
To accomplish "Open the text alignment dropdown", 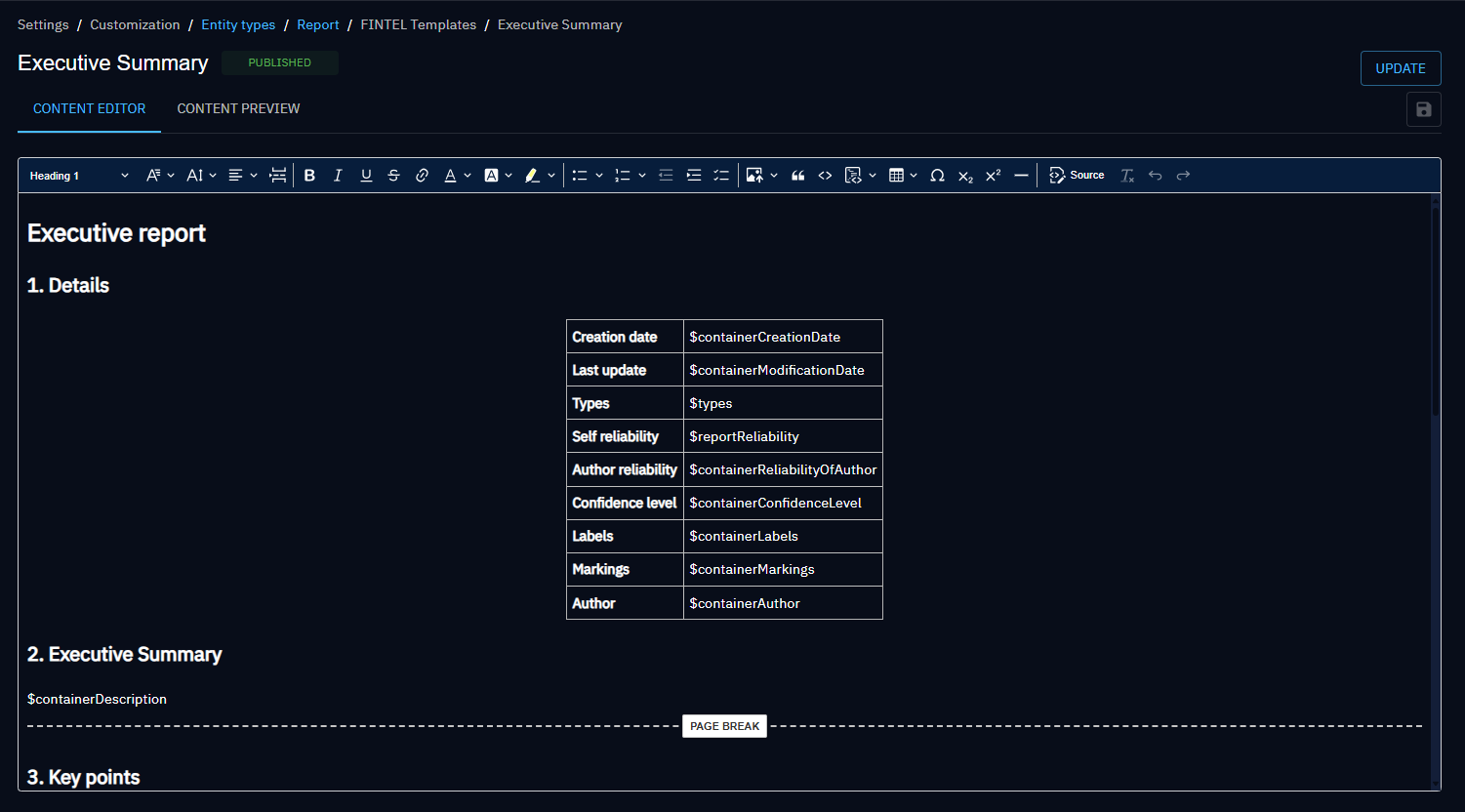I will [x=242, y=176].
